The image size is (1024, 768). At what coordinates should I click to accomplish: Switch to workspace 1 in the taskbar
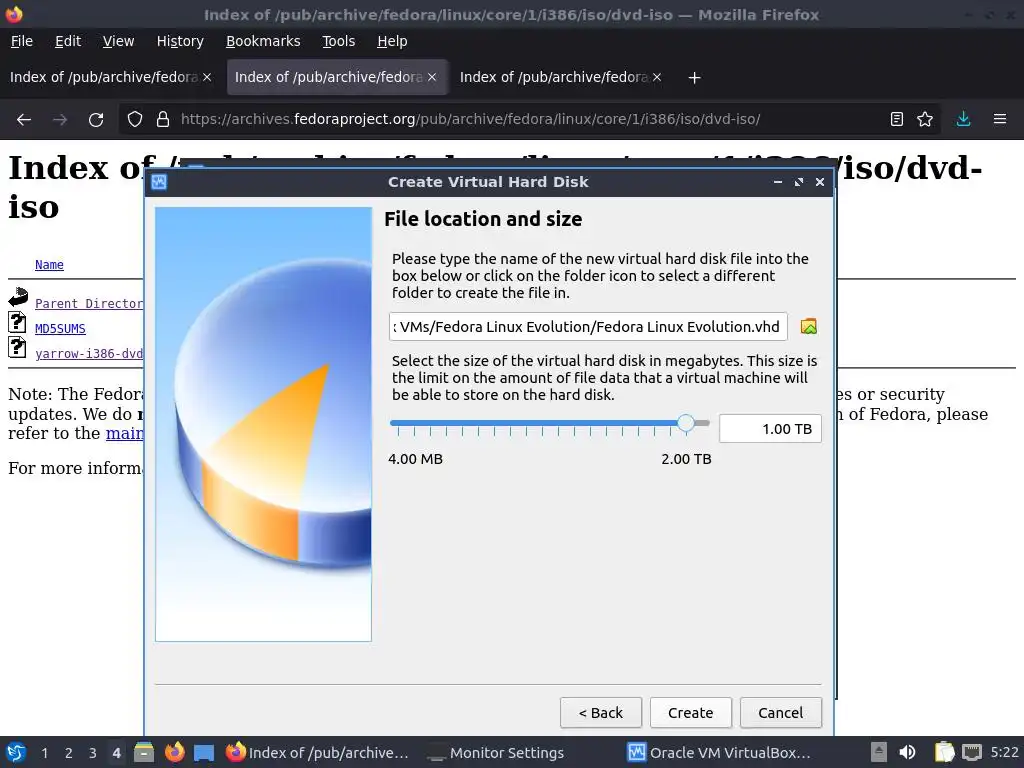[44, 753]
